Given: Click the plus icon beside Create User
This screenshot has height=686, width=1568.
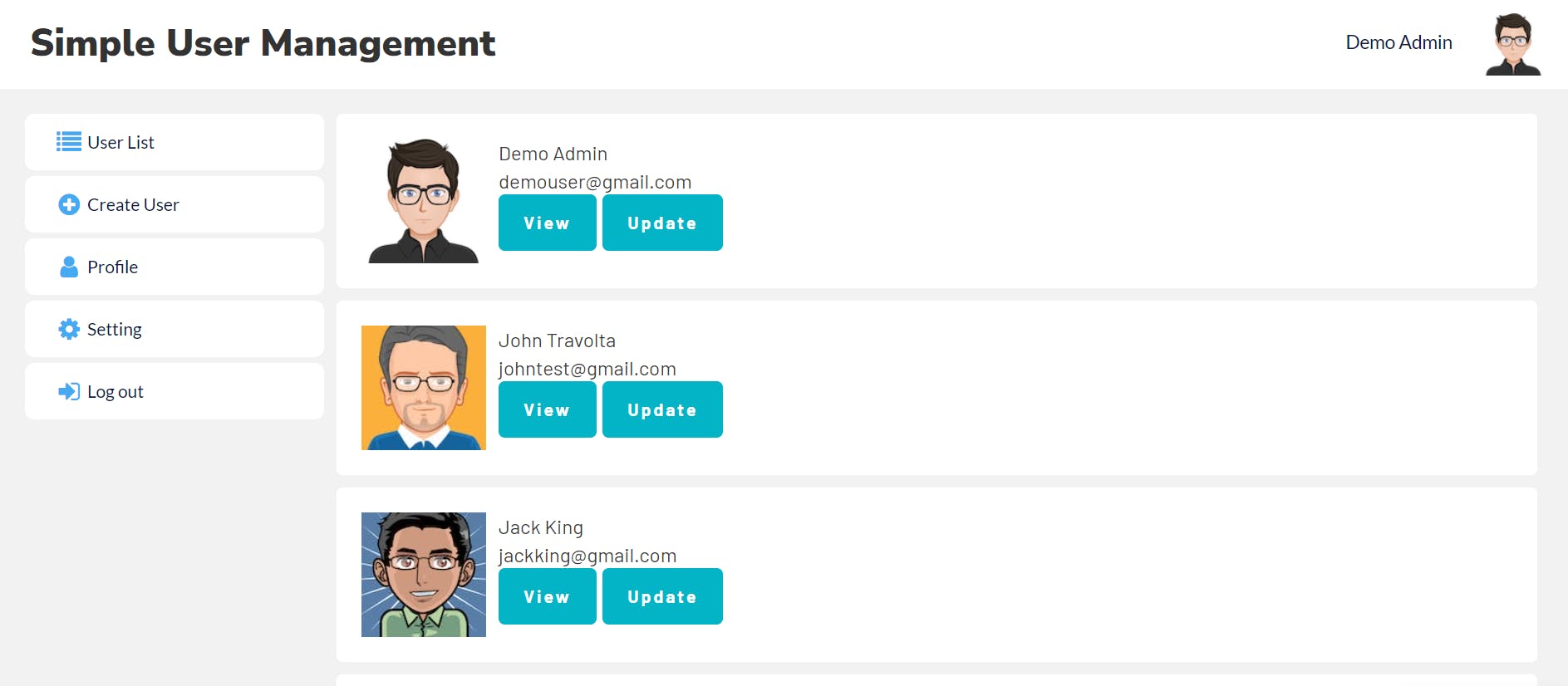Looking at the screenshot, I should 69,204.
